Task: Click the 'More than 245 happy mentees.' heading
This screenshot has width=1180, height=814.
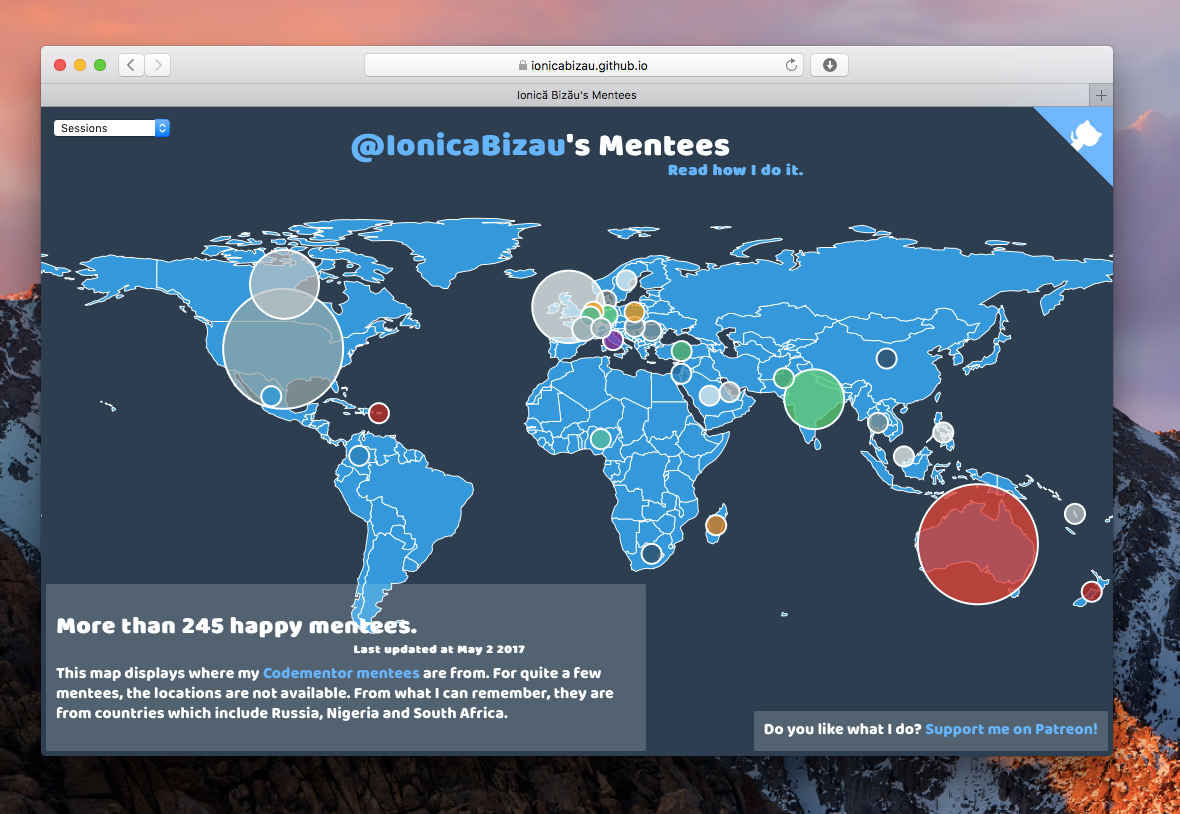Action: pos(236,626)
